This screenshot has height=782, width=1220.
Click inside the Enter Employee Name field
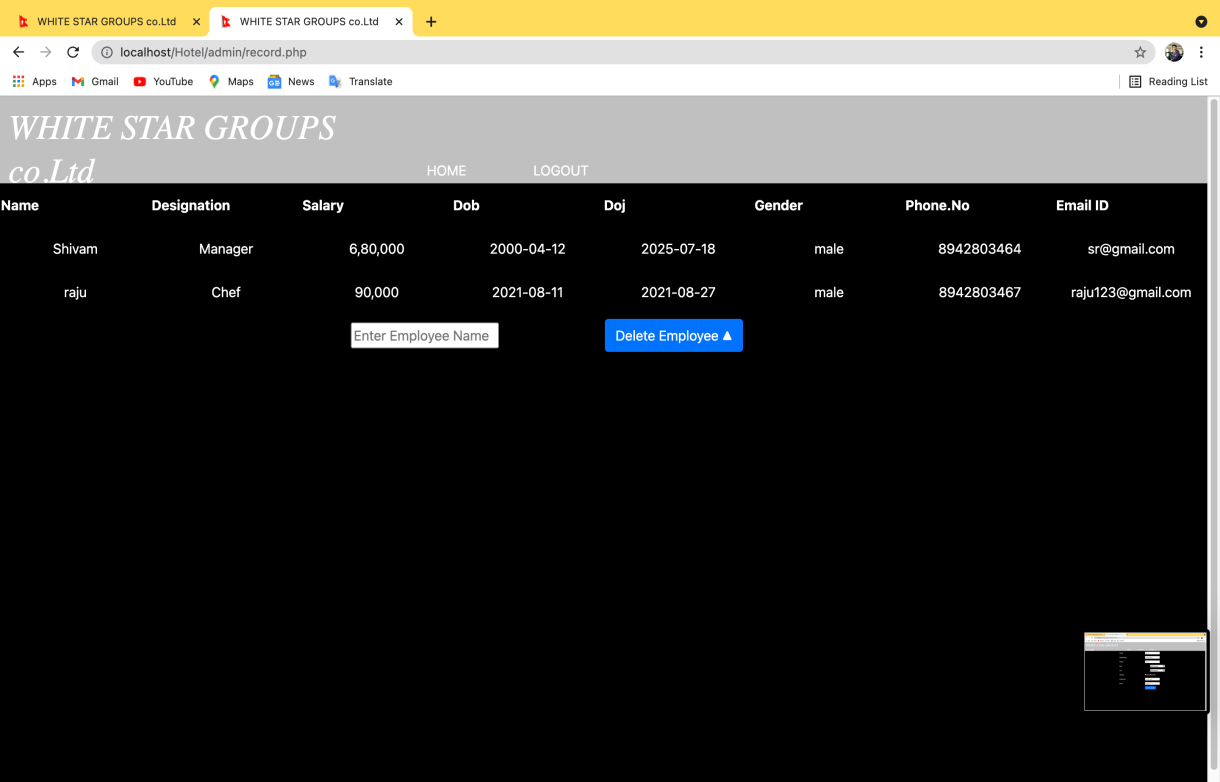point(424,335)
